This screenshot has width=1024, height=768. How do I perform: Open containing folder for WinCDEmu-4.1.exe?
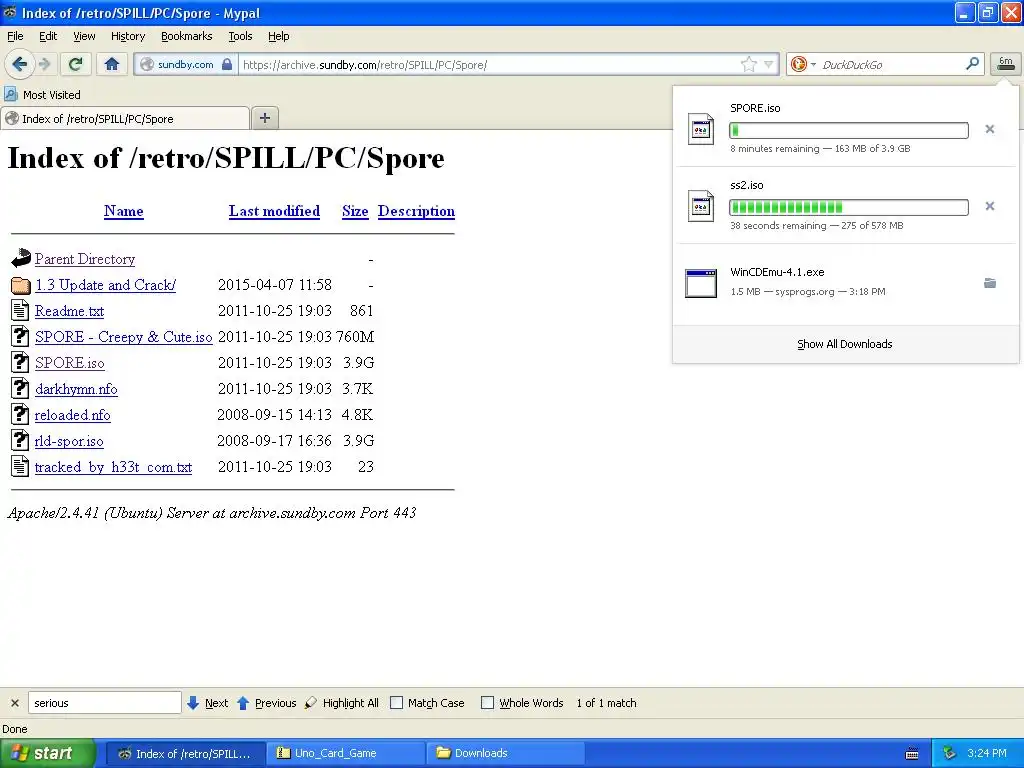[x=989, y=283]
